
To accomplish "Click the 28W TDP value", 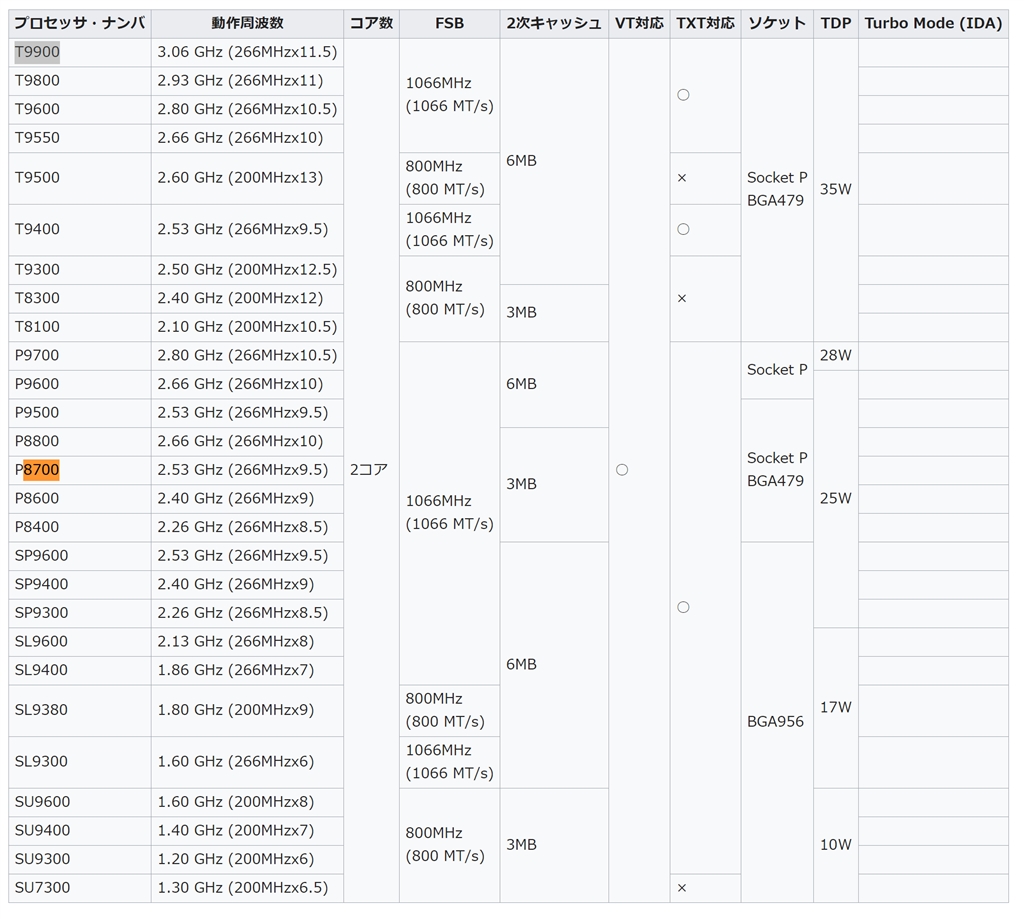I will point(836,356).
